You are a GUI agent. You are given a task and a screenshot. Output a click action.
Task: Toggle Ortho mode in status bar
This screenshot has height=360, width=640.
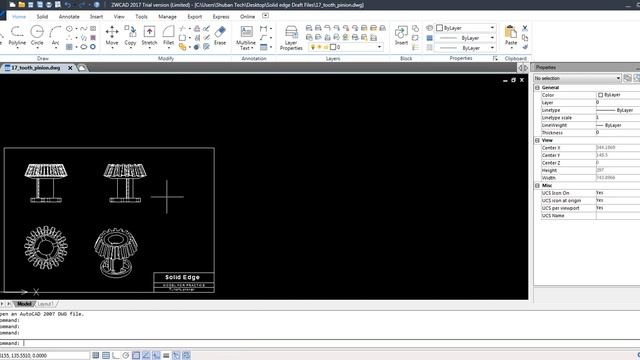[x=116, y=356]
